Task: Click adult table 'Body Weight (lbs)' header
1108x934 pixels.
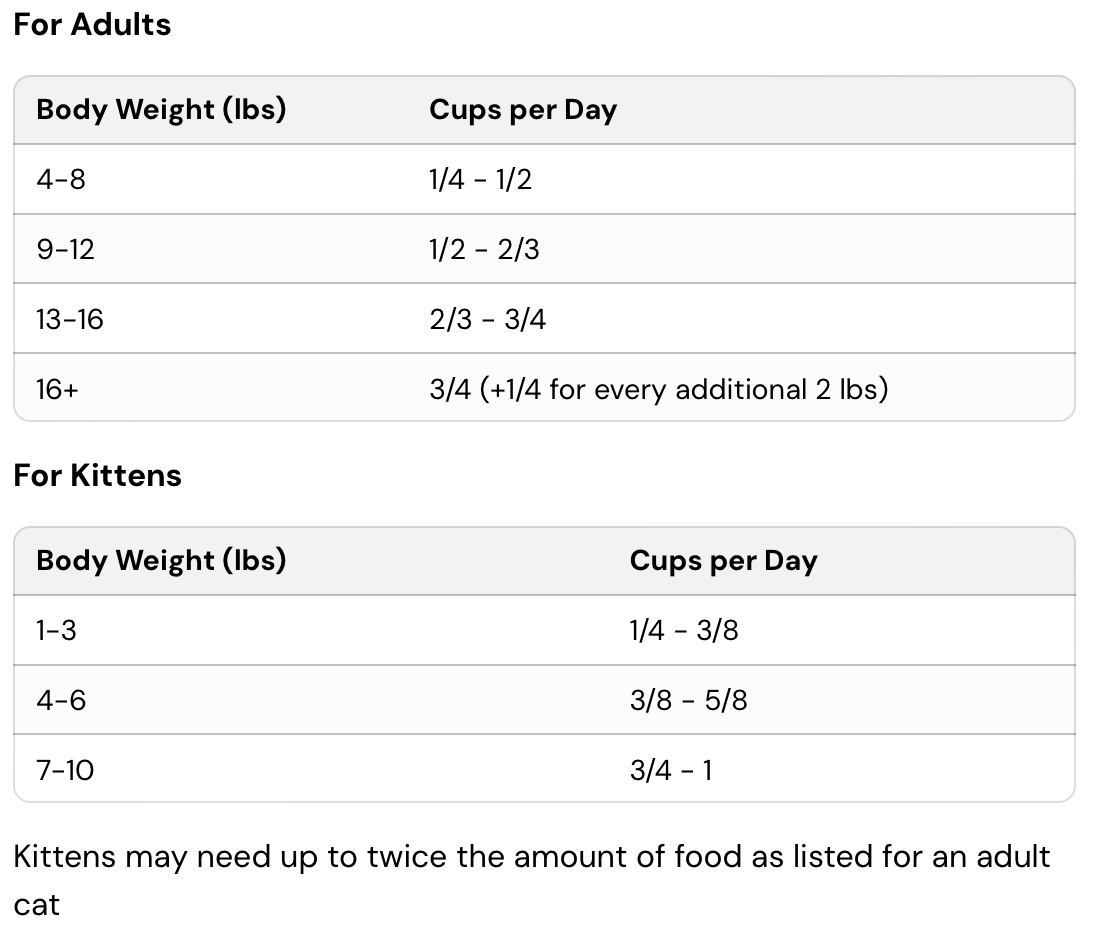Action: (x=161, y=110)
